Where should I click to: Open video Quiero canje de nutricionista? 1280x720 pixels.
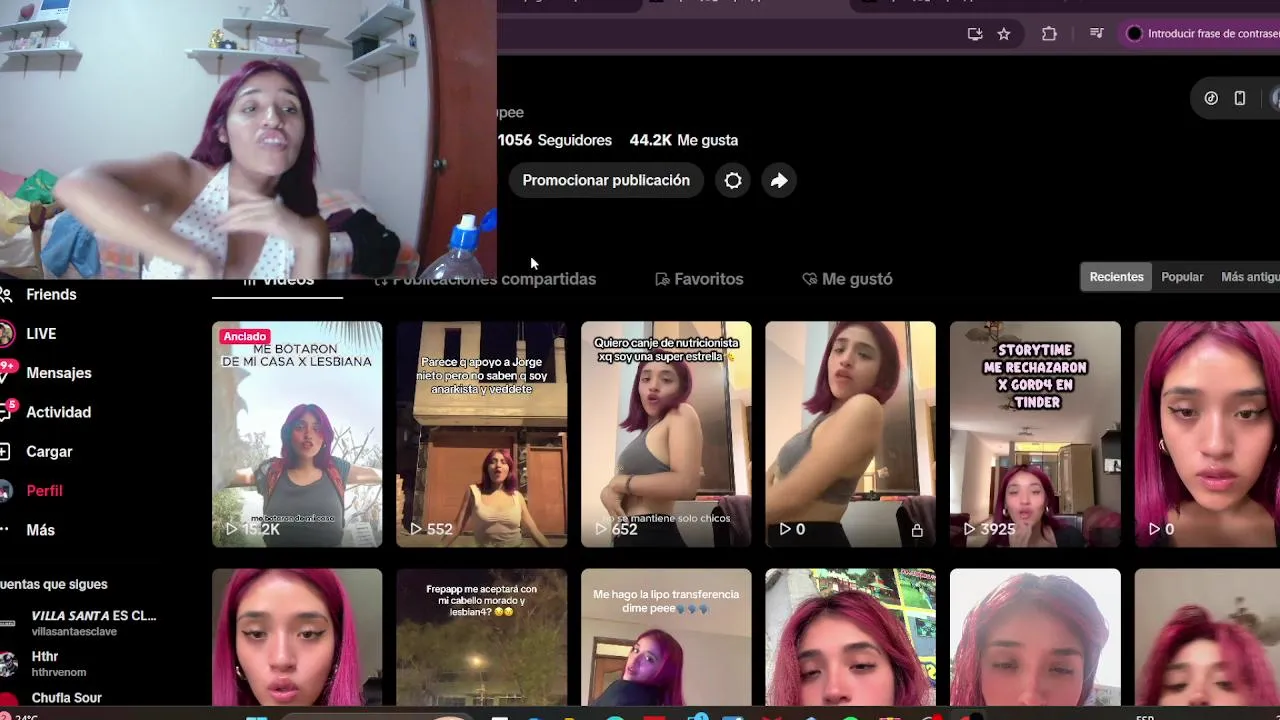tap(666, 434)
